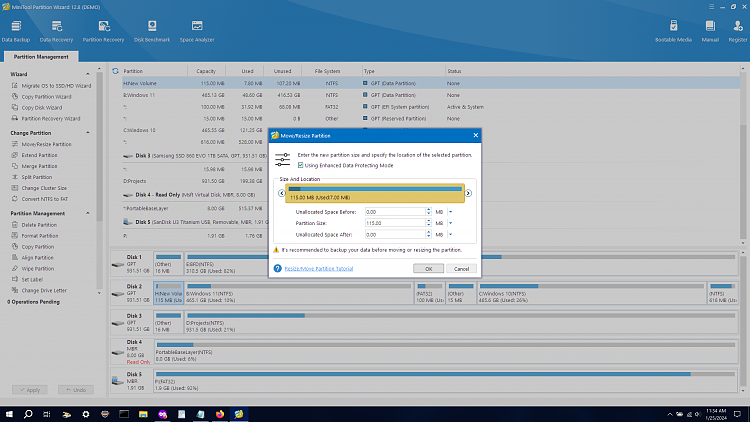750x422 pixels.
Task: Open File Explorer from the taskbar
Action: [143, 414]
